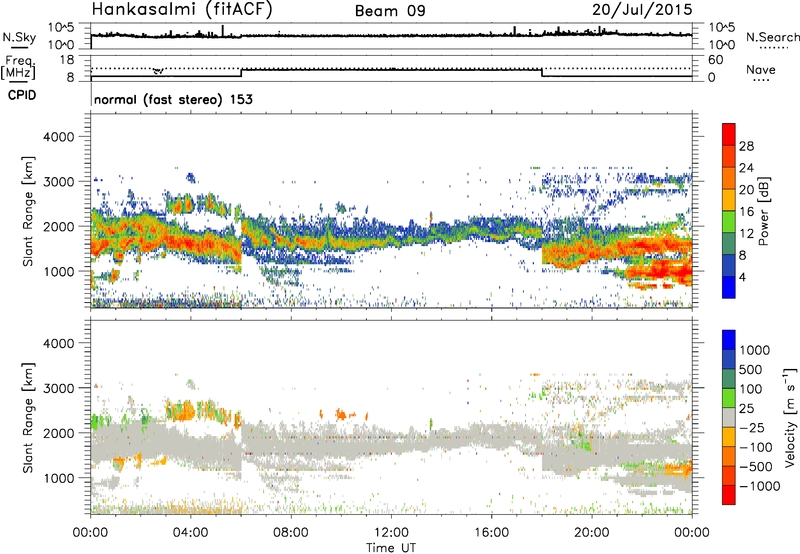Click '3000' on velocity panel range axis
Viewport: 800px width, 554px height.
[58, 388]
